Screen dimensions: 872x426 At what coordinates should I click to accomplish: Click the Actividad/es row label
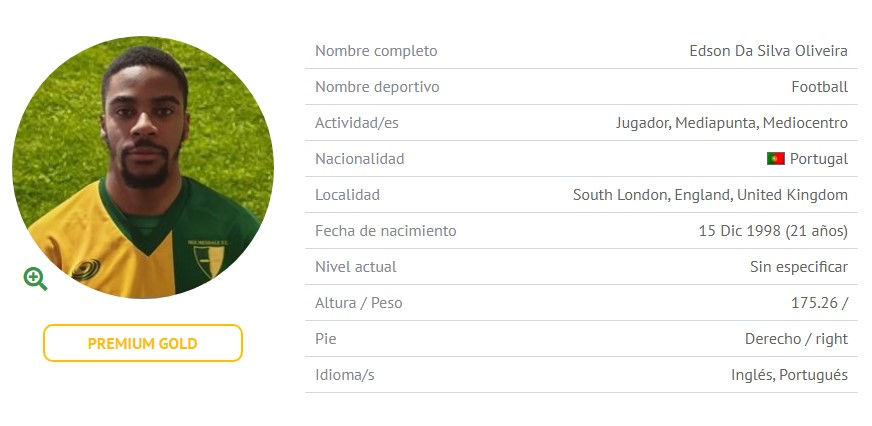(x=357, y=123)
